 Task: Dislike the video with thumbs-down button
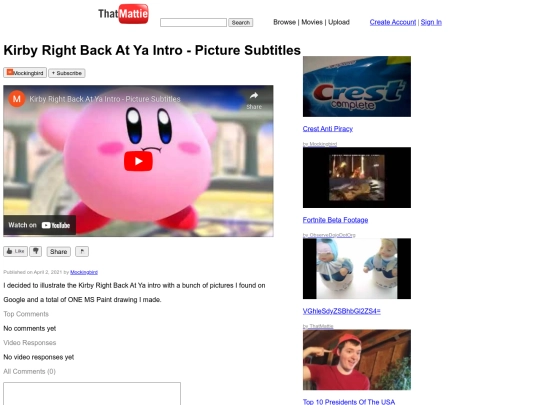[x=35, y=251]
